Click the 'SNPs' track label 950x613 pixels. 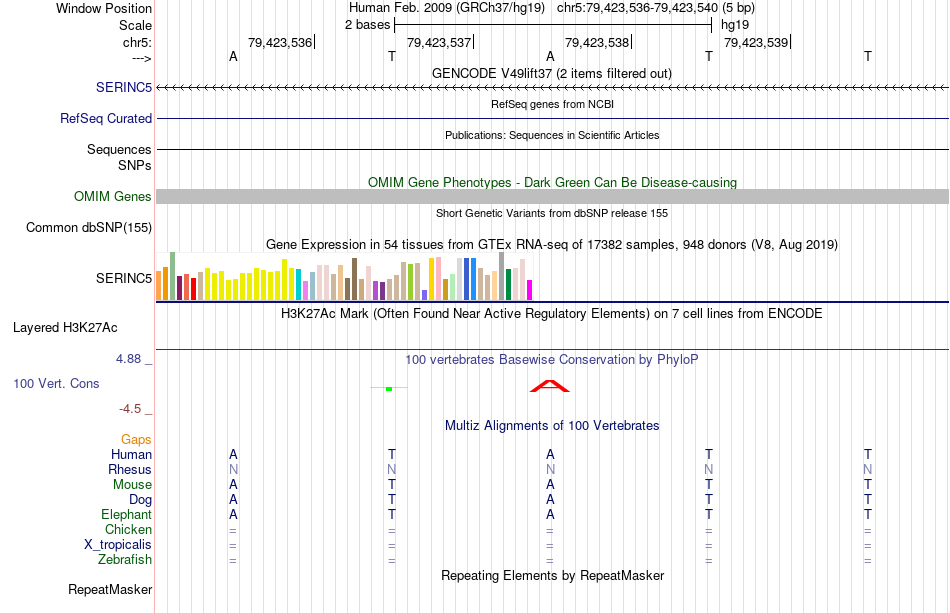(135, 165)
